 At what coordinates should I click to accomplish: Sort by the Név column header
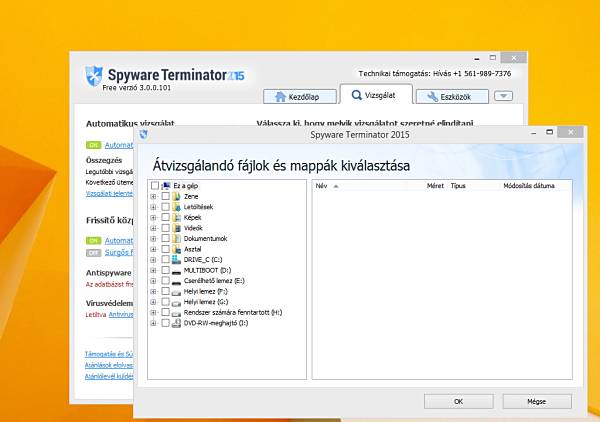click(x=321, y=186)
